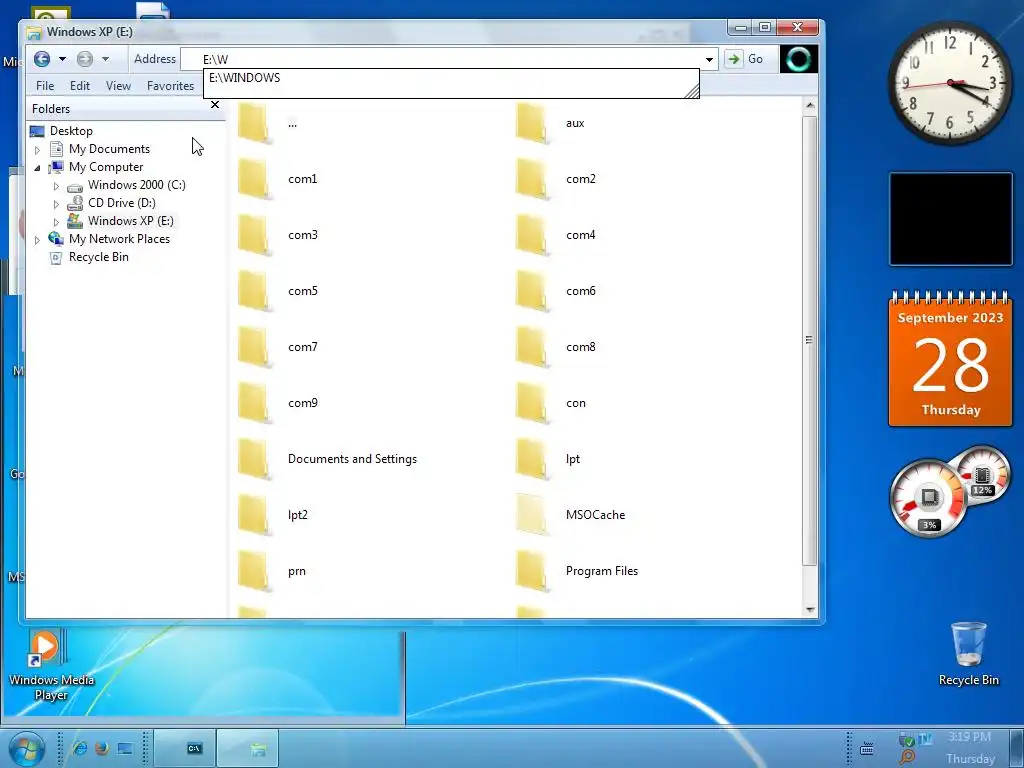
Task: Select Windows 2000 (C:) drive
Action: pos(136,185)
